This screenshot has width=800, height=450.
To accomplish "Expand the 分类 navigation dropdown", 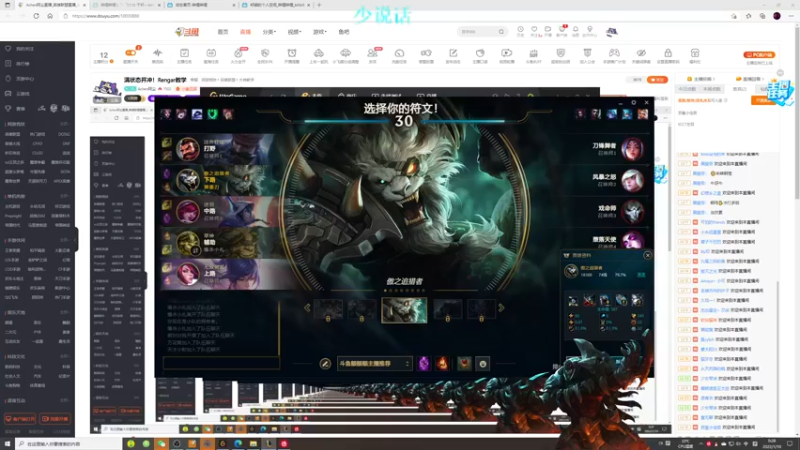I will [269, 32].
